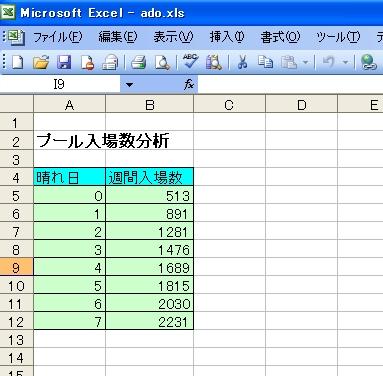
Task: Select the cell containing 1281
Action: (150, 231)
